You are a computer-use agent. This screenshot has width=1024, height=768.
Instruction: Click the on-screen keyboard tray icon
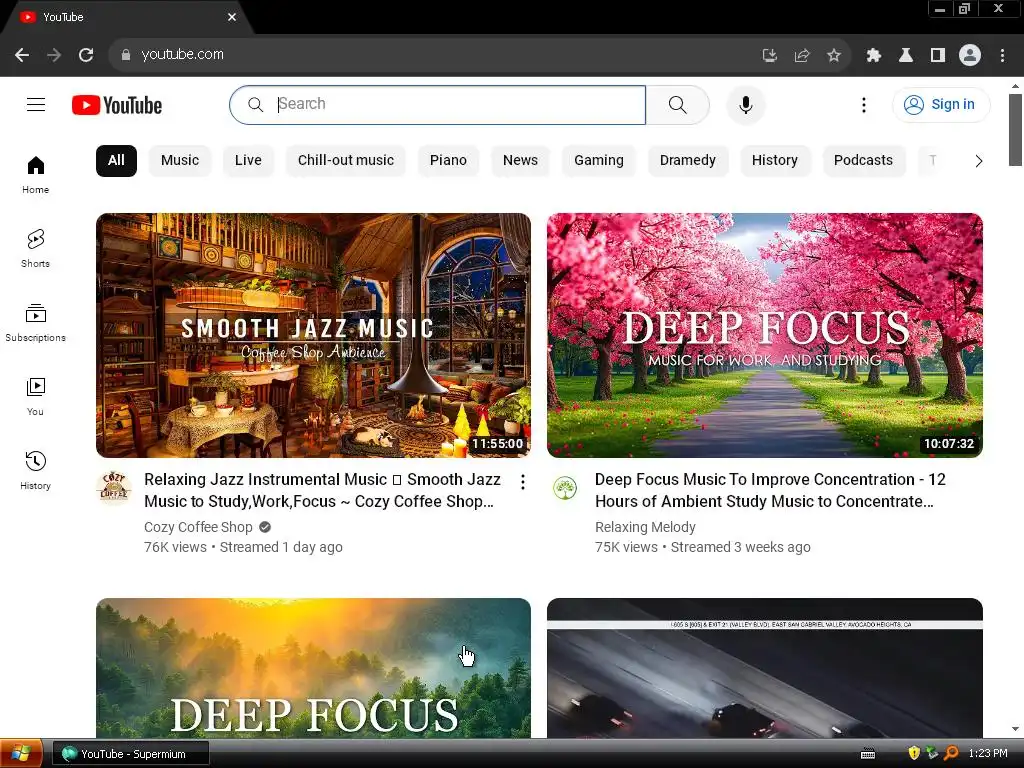[867, 754]
